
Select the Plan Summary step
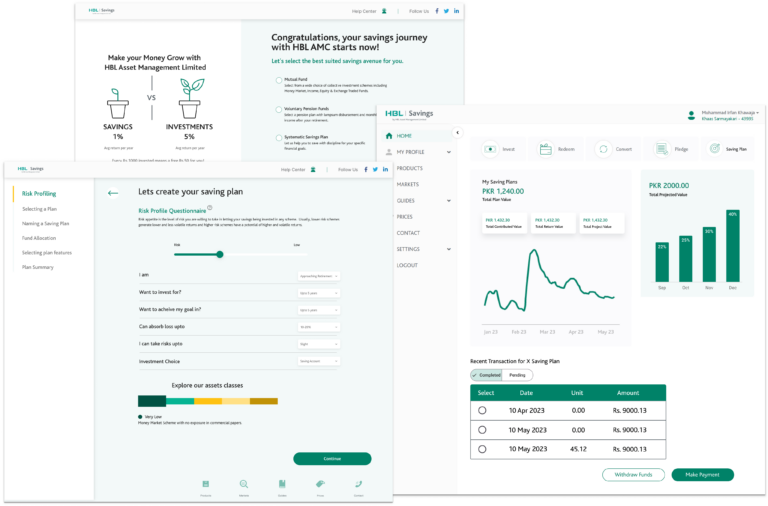point(38,267)
